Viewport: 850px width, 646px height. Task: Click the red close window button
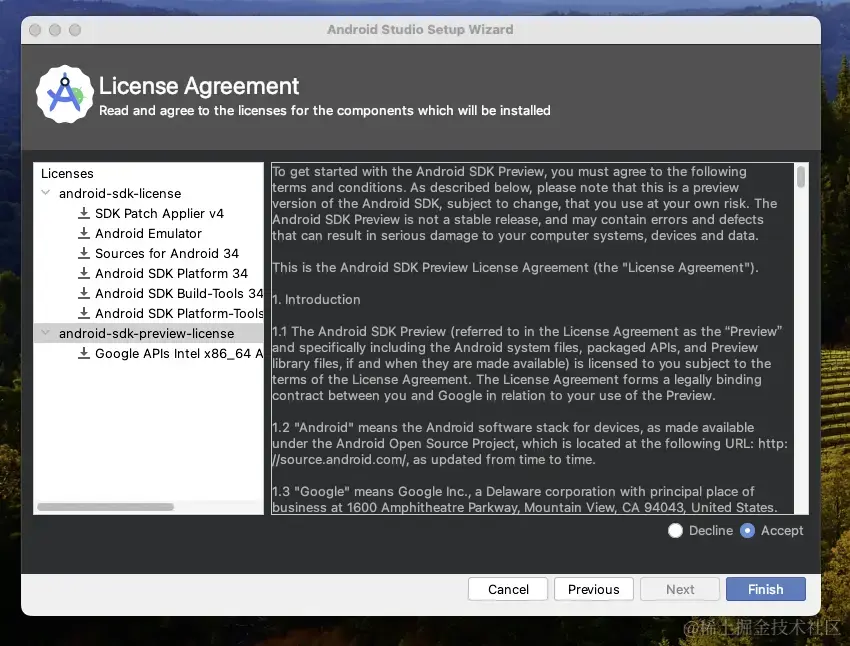click(35, 30)
